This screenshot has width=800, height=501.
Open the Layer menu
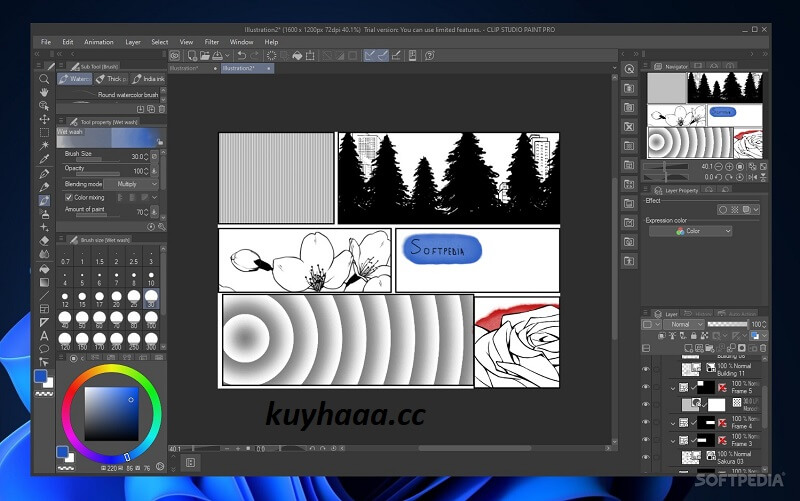[133, 42]
